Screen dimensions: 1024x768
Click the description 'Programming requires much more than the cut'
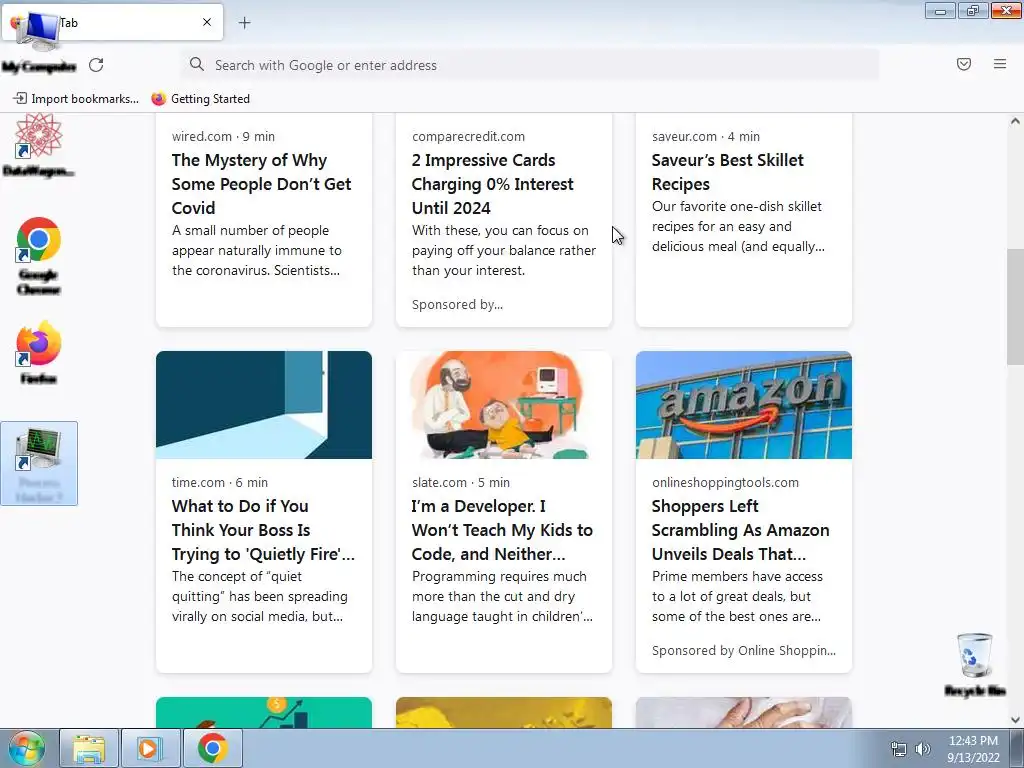(x=502, y=596)
